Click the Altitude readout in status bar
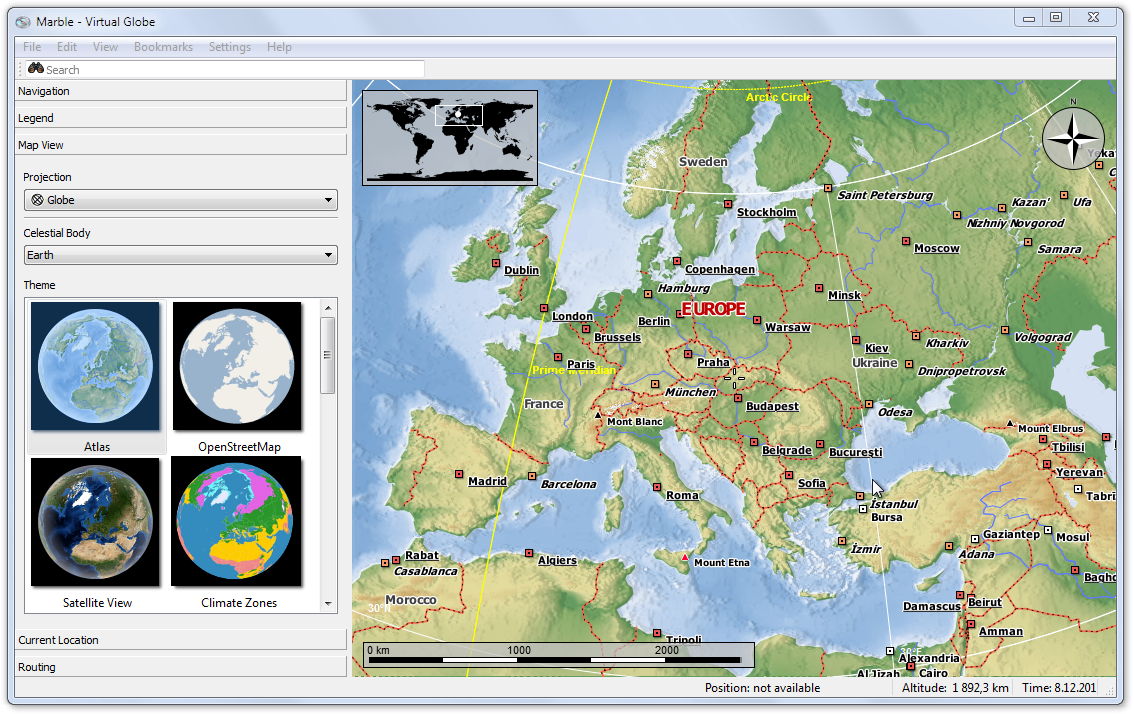The image size is (1134, 714). (955, 688)
